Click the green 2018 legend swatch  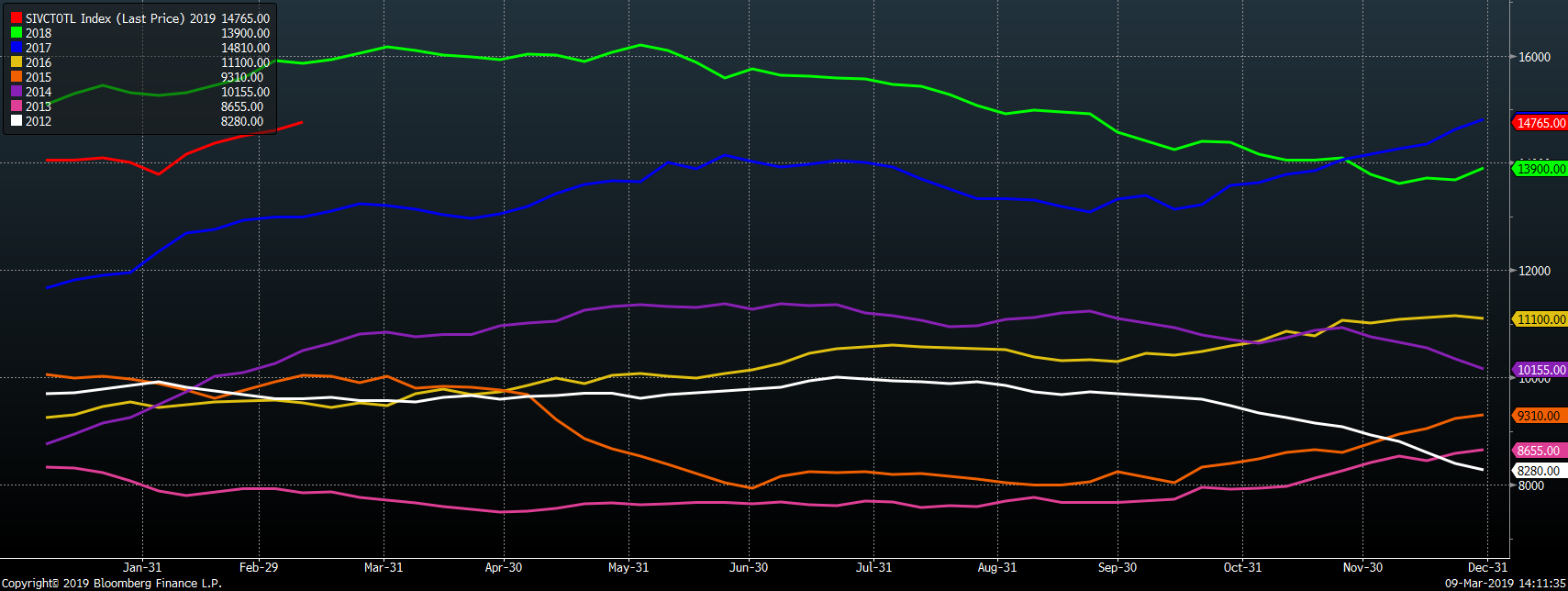coord(16,33)
